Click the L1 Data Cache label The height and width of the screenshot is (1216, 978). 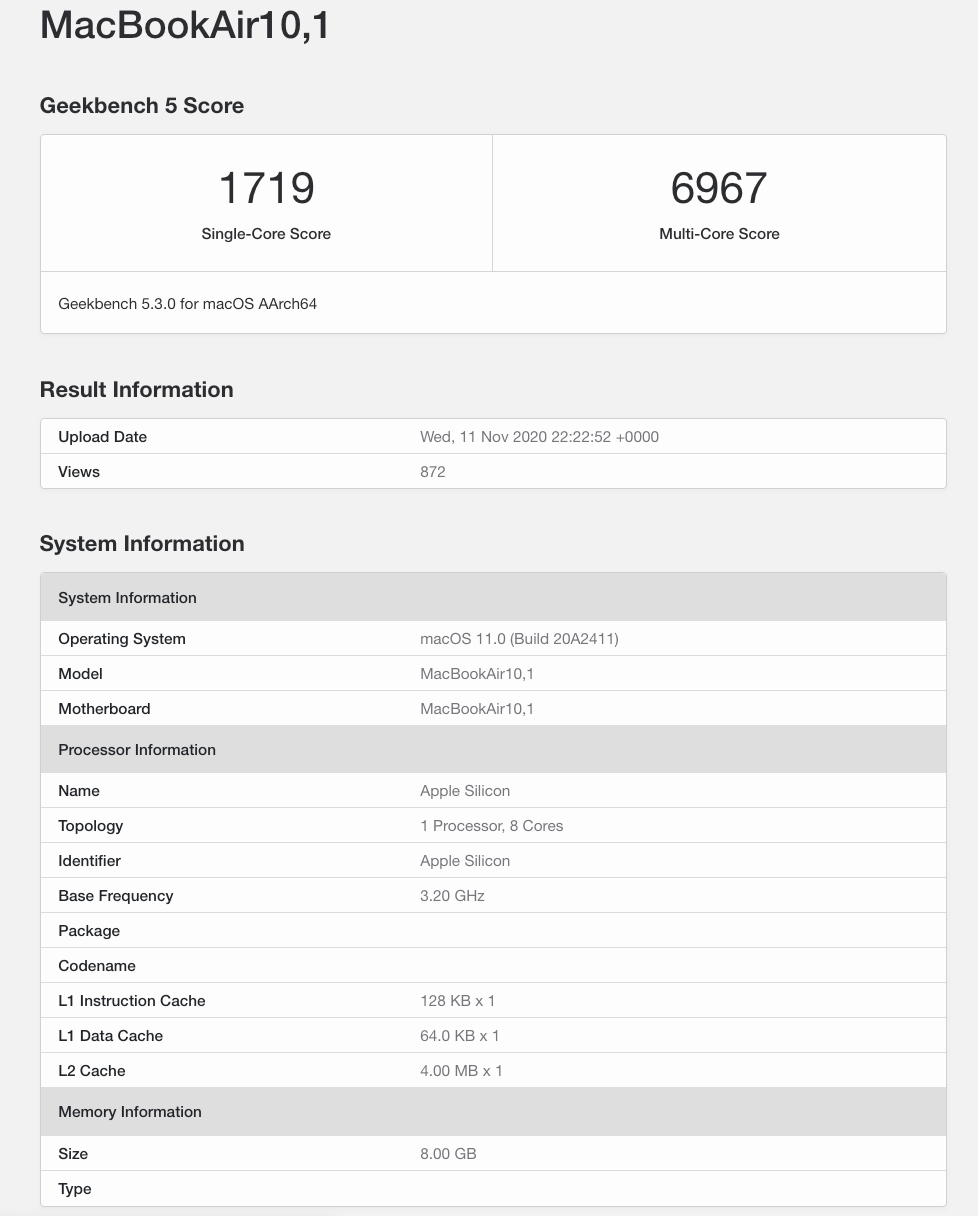point(111,1036)
